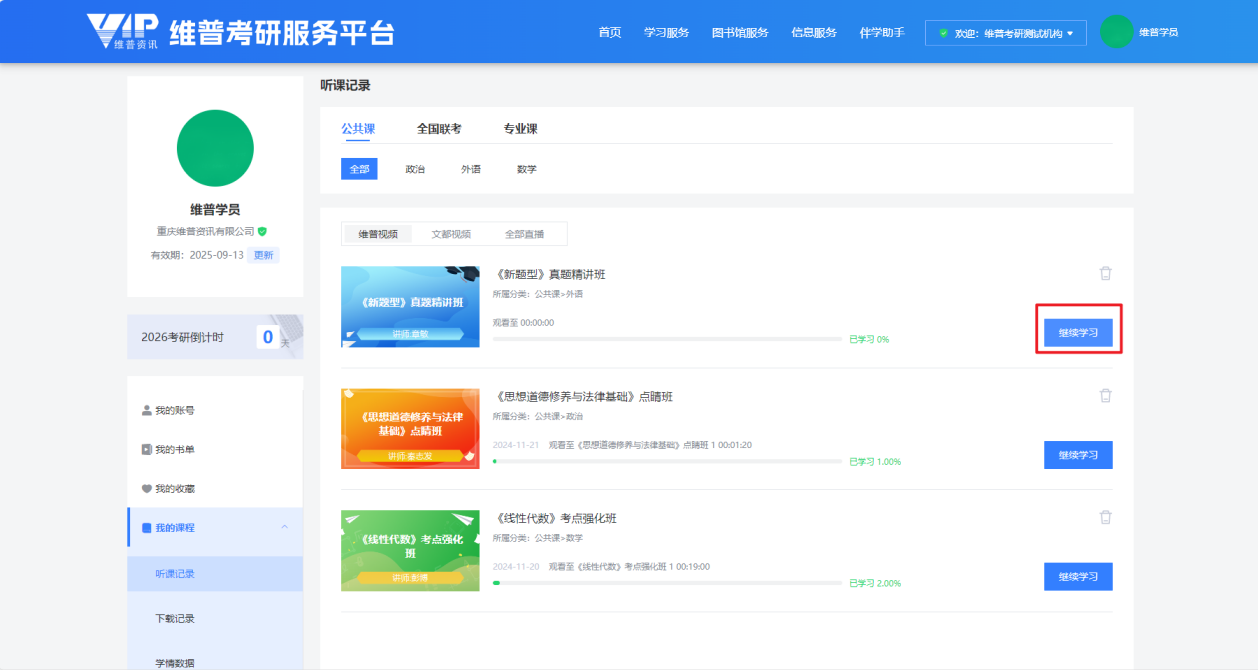Open the 《新题型》真题精讲班 course thumbnail
This screenshot has height=670, width=1258.
(410, 307)
